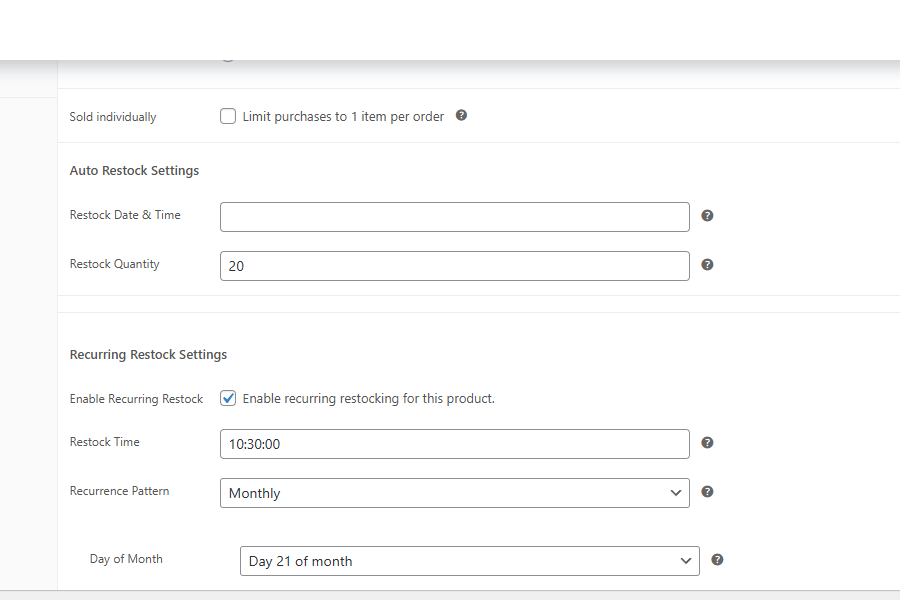Click the 'Day of Month' field label
The image size is (900, 600).
coord(126,559)
